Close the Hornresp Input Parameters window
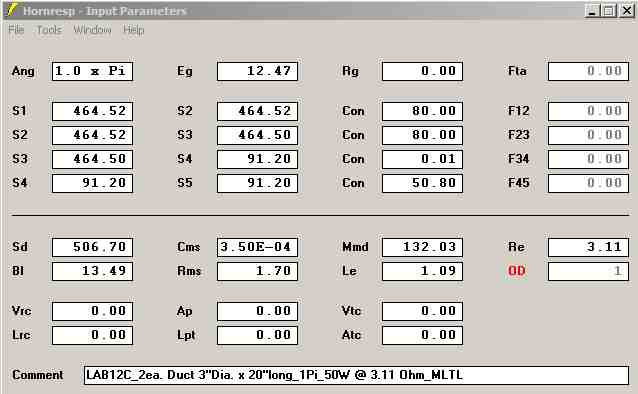Screen dimensions: 638x394 (627, 11)
